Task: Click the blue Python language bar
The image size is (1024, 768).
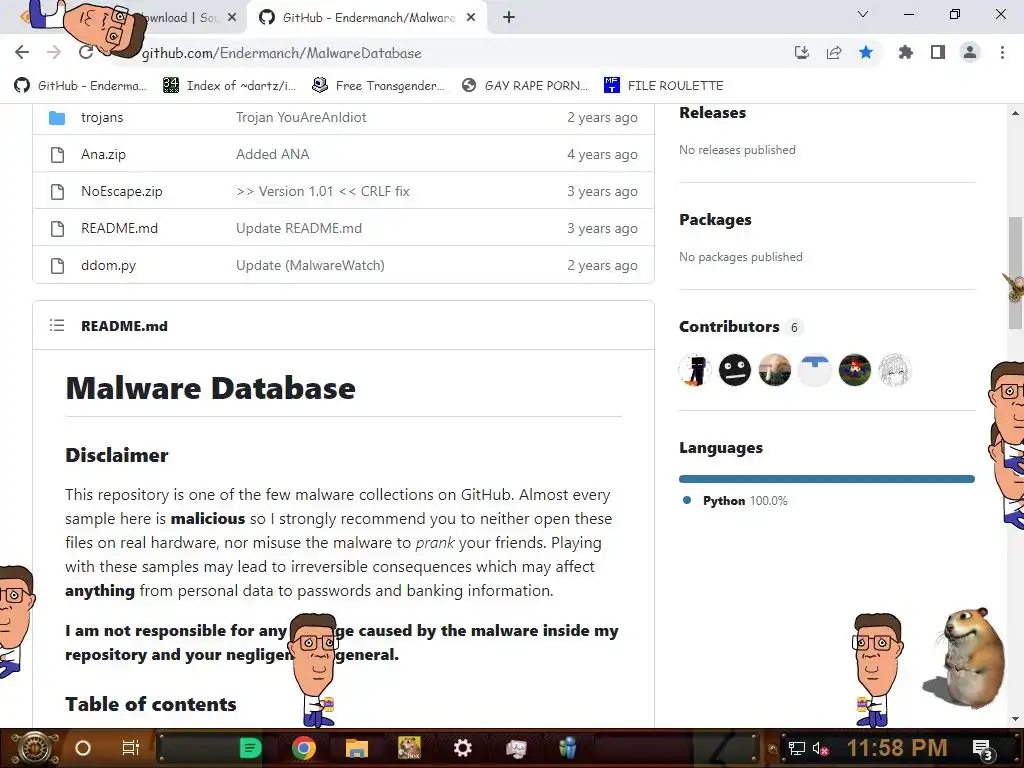Action: (x=827, y=479)
